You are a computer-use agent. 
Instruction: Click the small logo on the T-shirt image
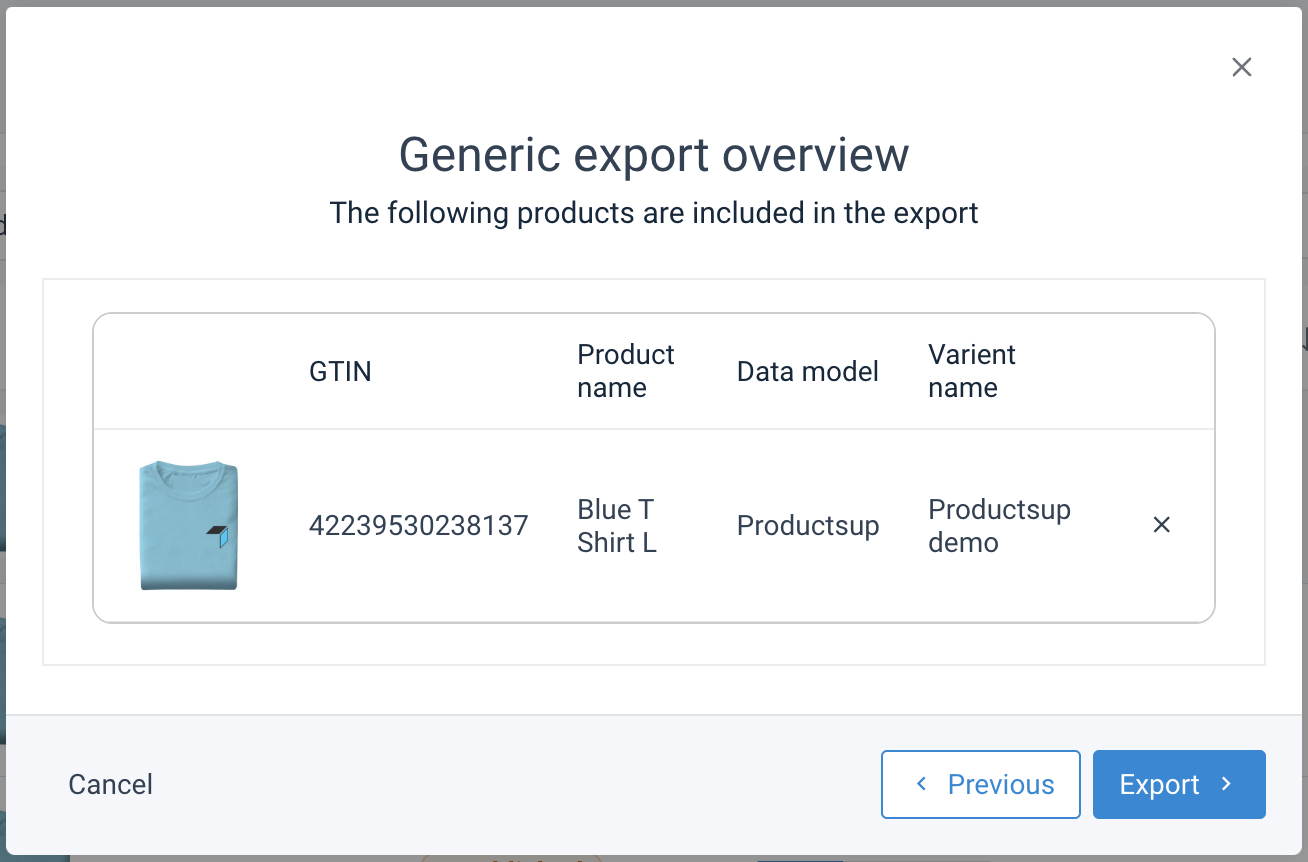click(219, 536)
